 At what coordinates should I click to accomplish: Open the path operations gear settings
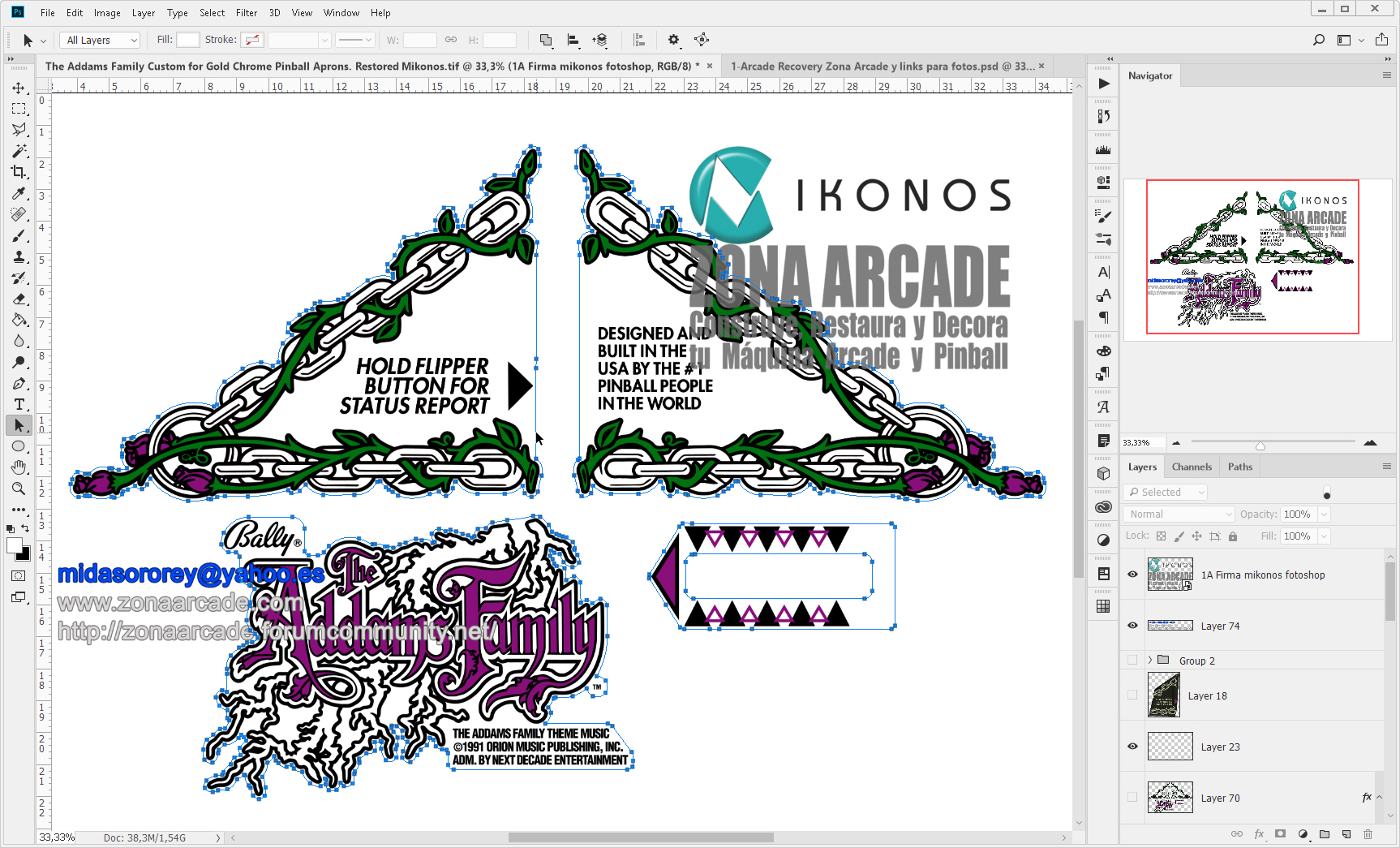click(x=673, y=40)
